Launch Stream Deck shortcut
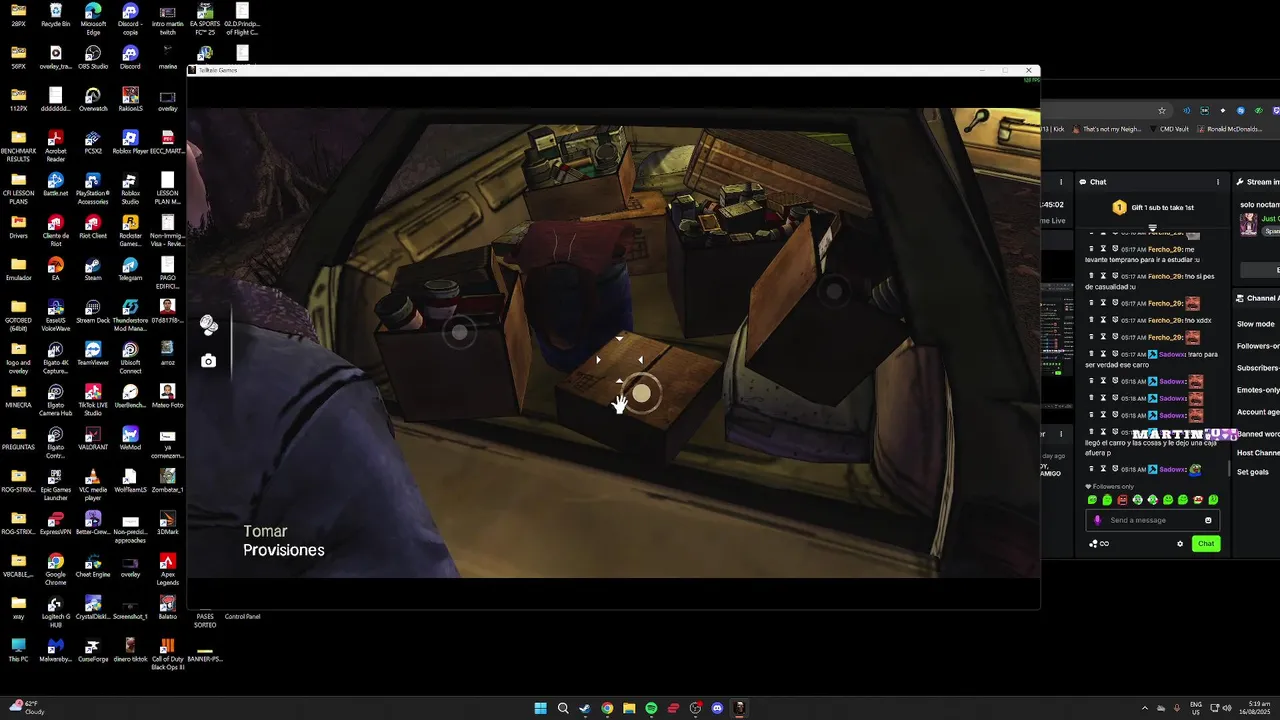The width and height of the screenshot is (1280, 720). (93, 310)
